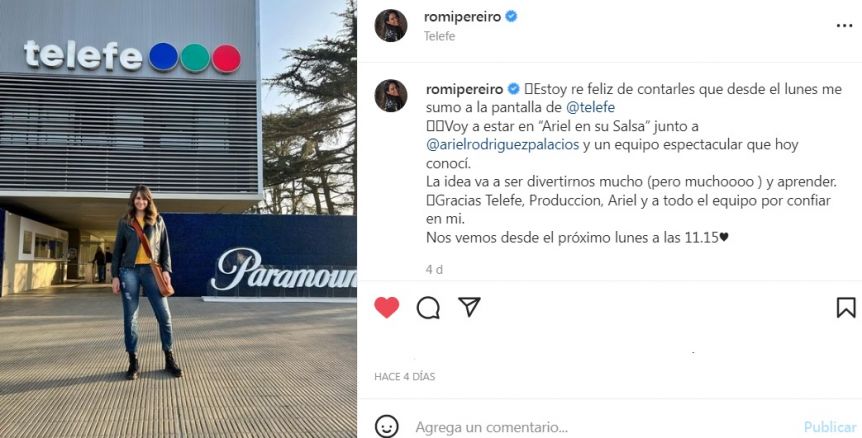Open romipereiro username in post header
862x438 pixels.
(x=462, y=16)
